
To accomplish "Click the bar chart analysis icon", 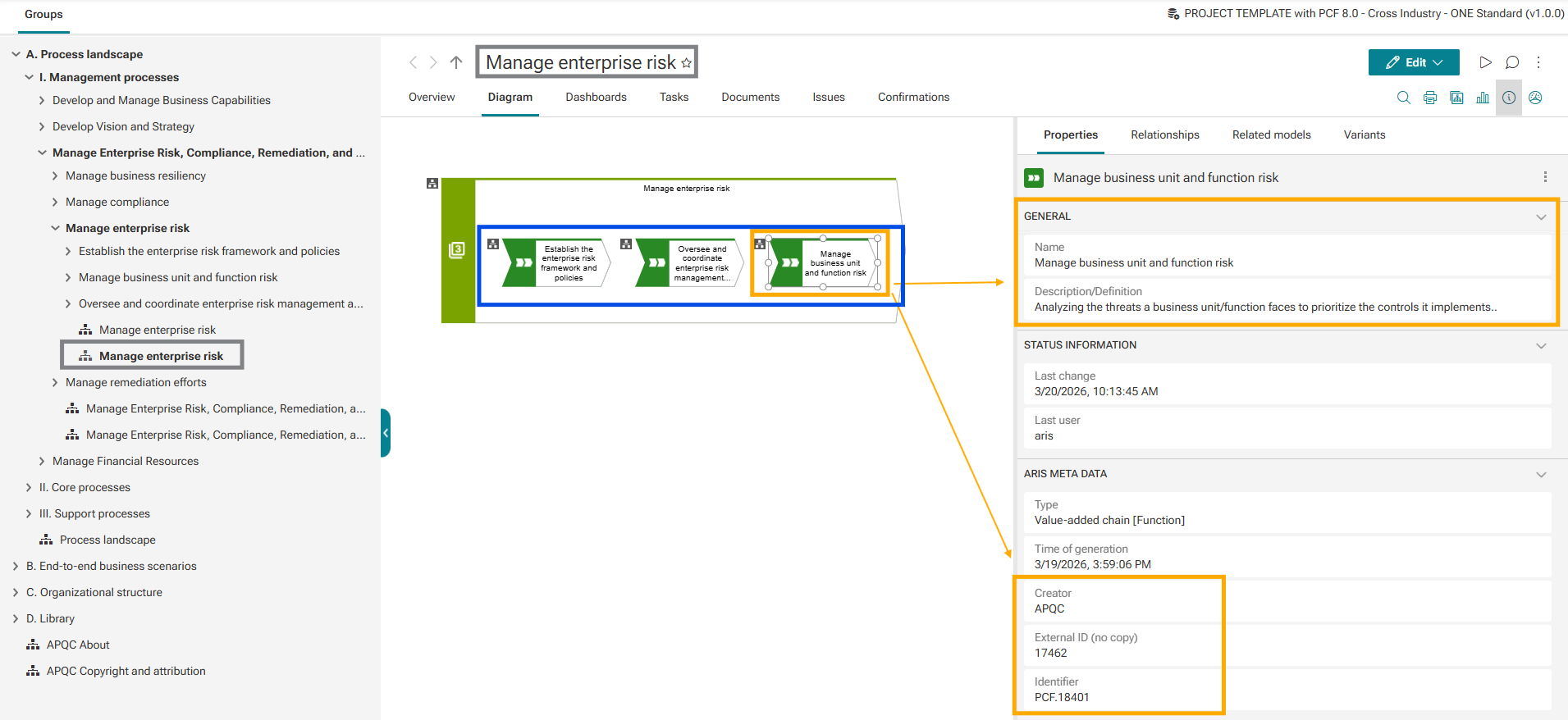I will click(1483, 98).
